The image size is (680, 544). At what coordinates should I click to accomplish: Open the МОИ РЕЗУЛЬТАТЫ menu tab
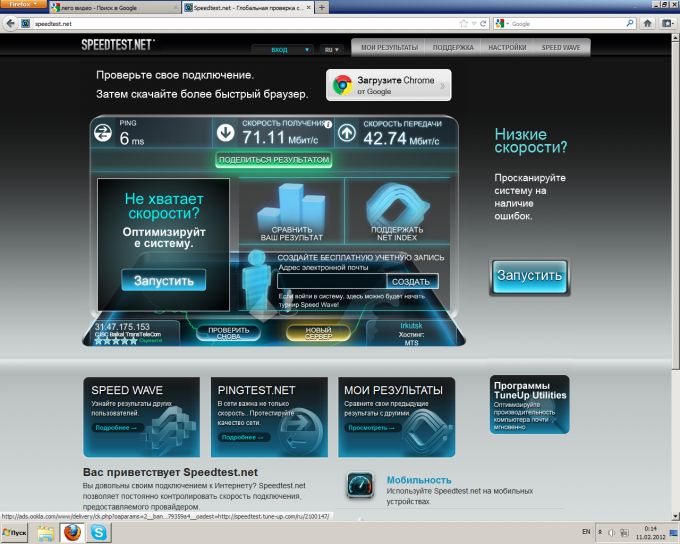pos(389,48)
